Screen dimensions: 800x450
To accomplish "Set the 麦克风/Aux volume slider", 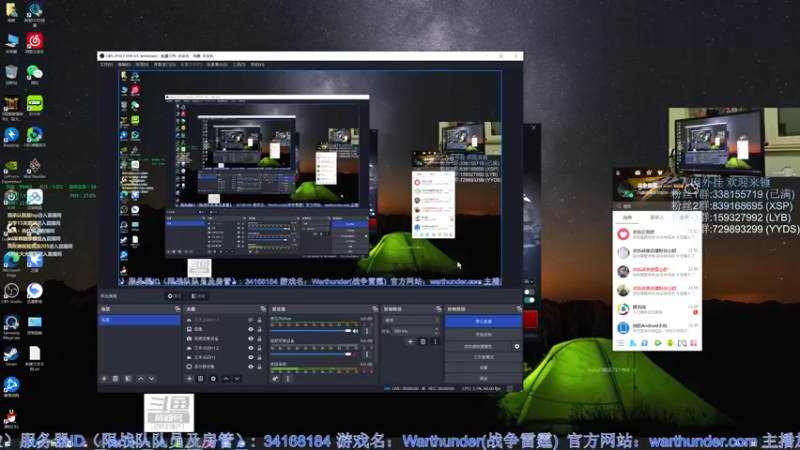I will (311, 331).
